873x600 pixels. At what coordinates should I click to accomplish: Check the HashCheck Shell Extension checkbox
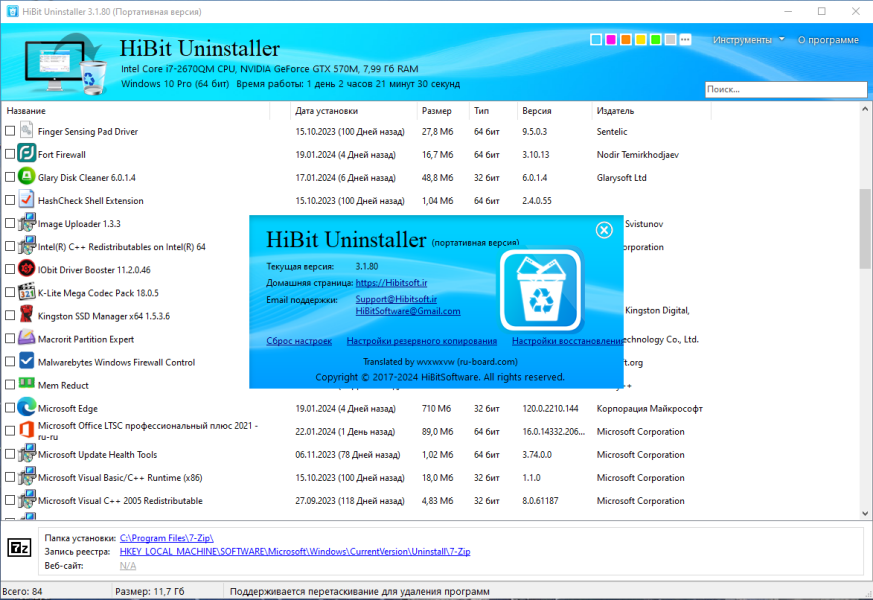point(10,200)
